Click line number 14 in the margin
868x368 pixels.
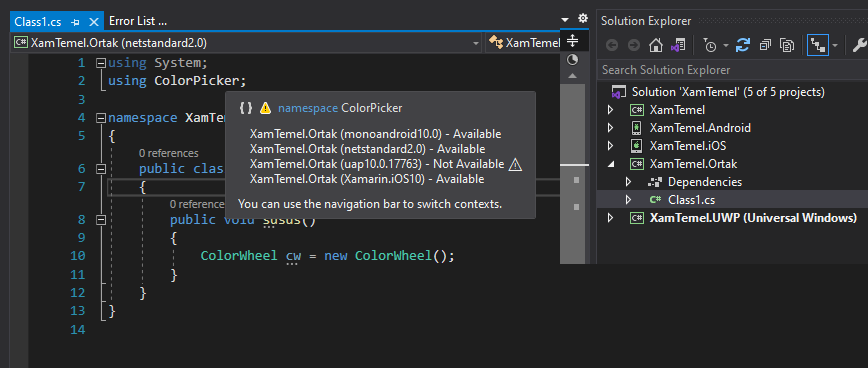coord(78,330)
